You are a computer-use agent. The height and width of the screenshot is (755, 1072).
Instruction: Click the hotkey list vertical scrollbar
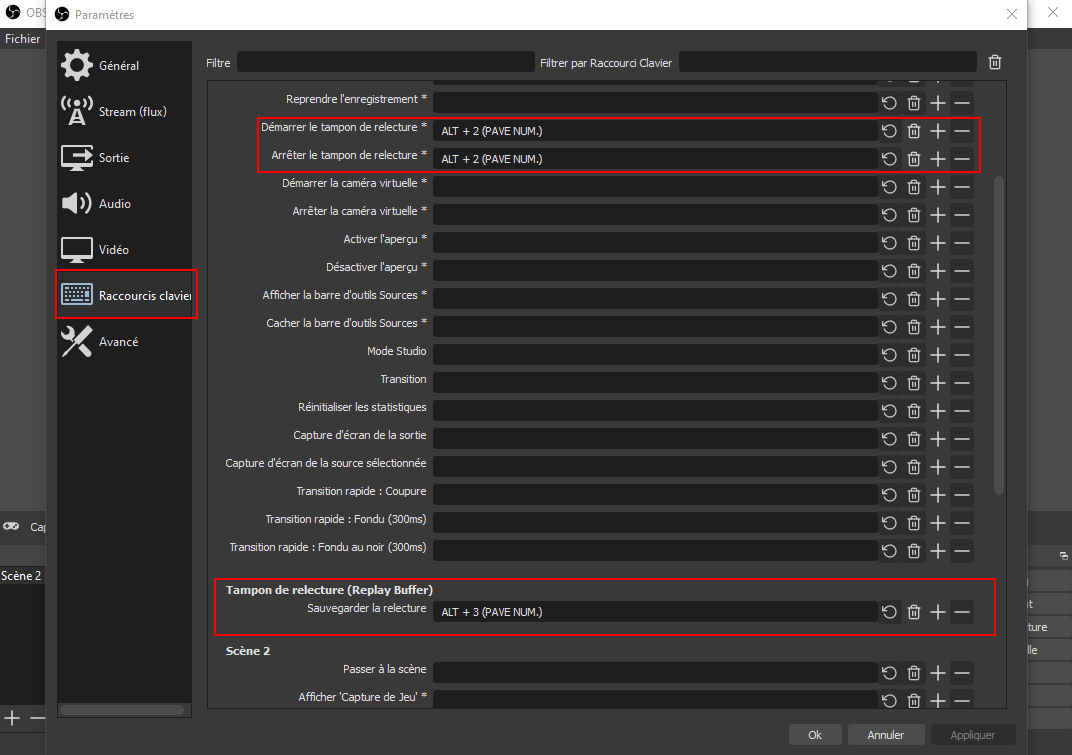[x=998, y=335]
